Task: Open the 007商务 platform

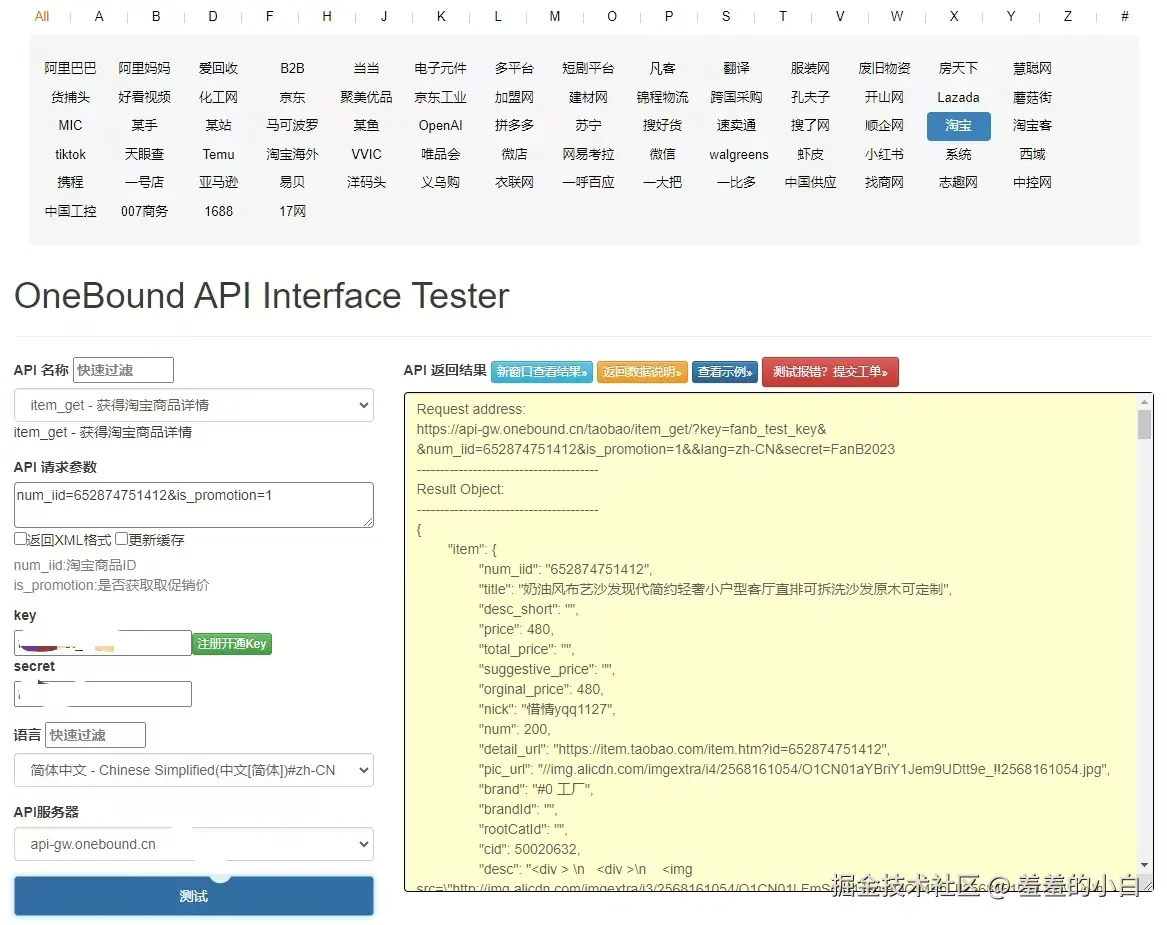Action: 144,211
